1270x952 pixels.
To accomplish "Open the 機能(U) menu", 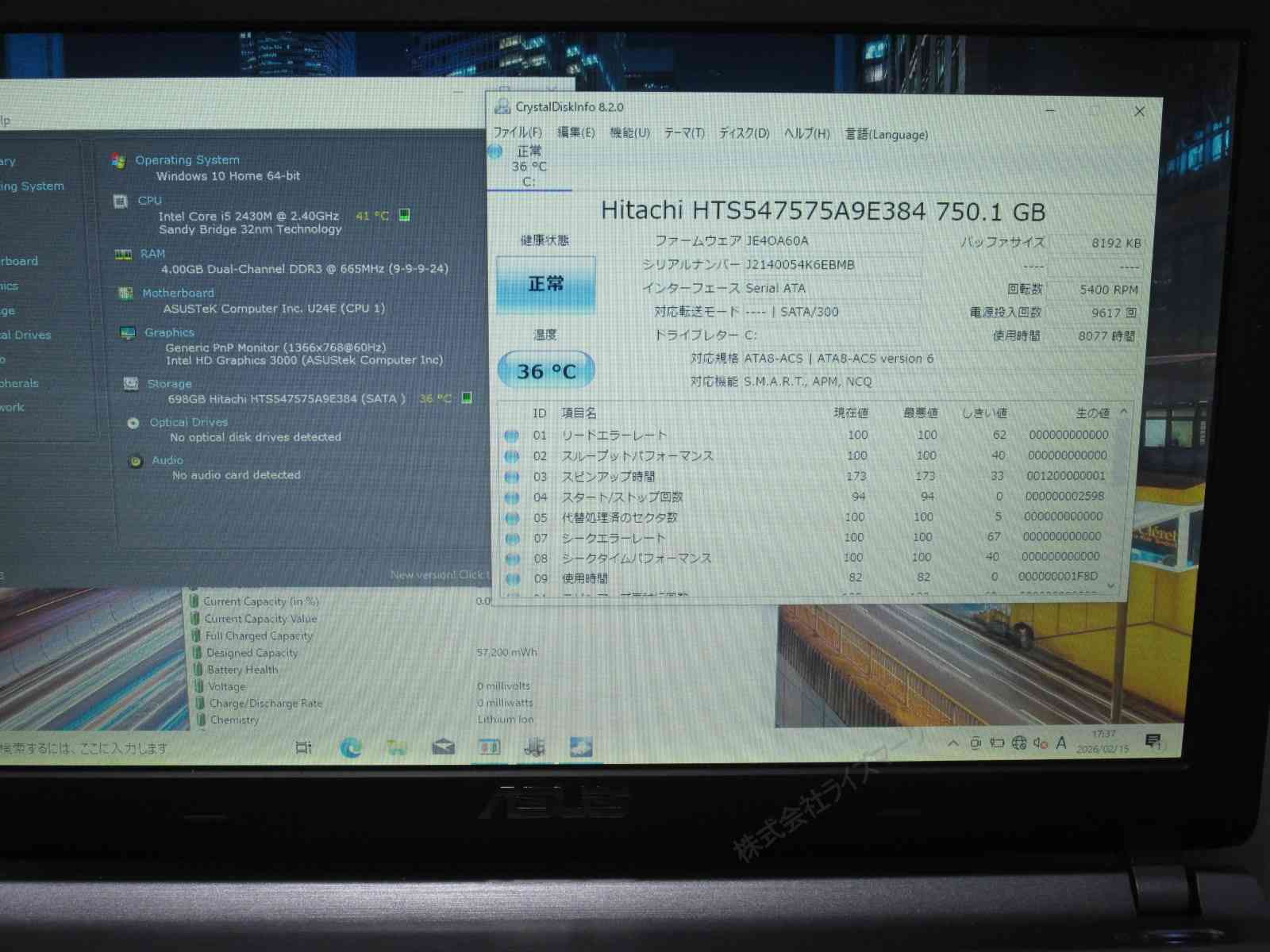I will click(x=629, y=132).
